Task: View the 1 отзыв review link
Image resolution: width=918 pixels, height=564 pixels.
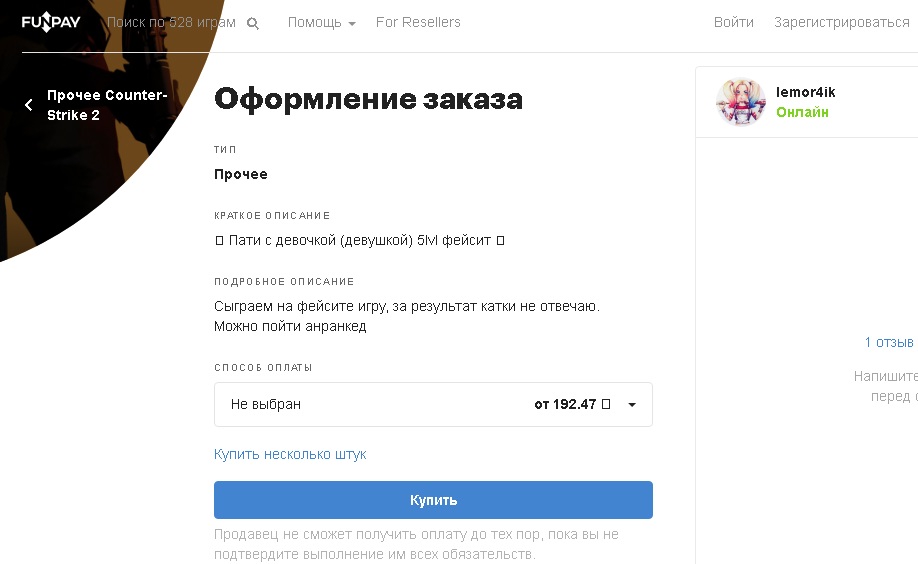Action: [x=888, y=342]
